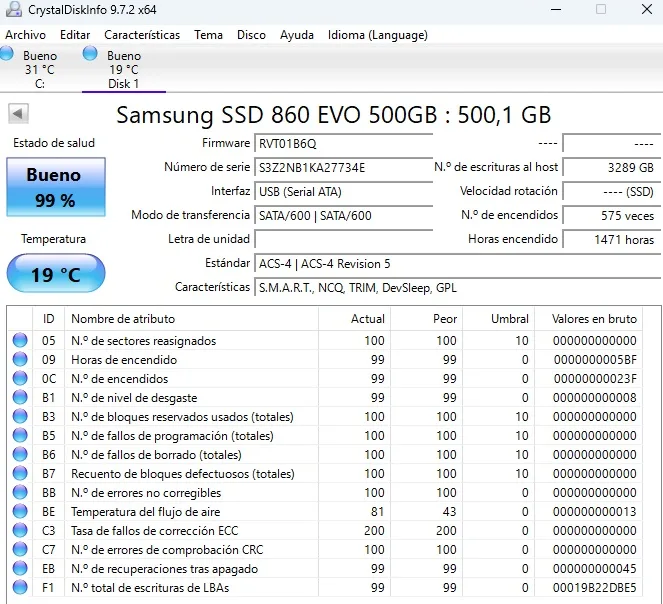Open the Ayuda menu

click(x=297, y=35)
